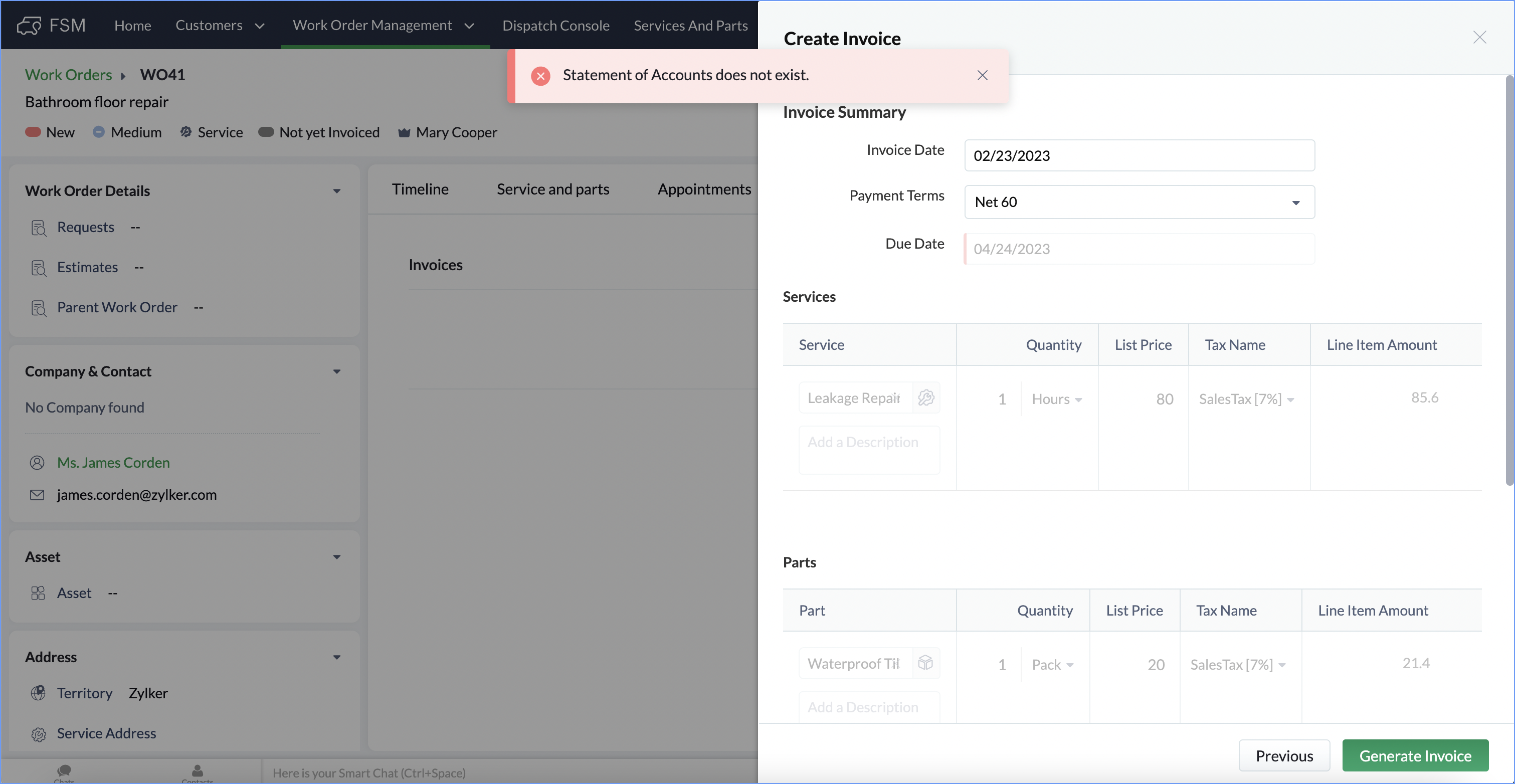Collapse the Work Order Details section
The height and width of the screenshot is (784, 1515).
point(336,191)
